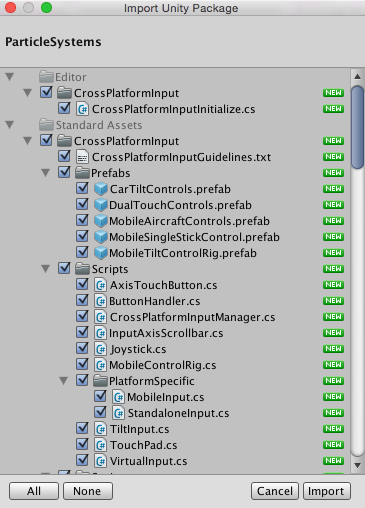Viewport: 365px width, 508px height.
Task: Click prefab cube icon for MobileSingleStickControl.prefab
Action: (100, 237)
